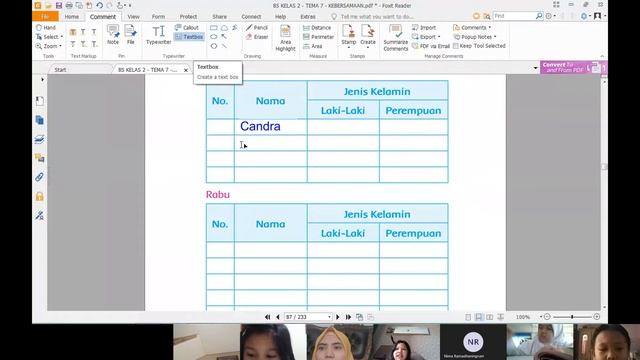Switch to the View tab
640x360 pixels.
[133, 17]
